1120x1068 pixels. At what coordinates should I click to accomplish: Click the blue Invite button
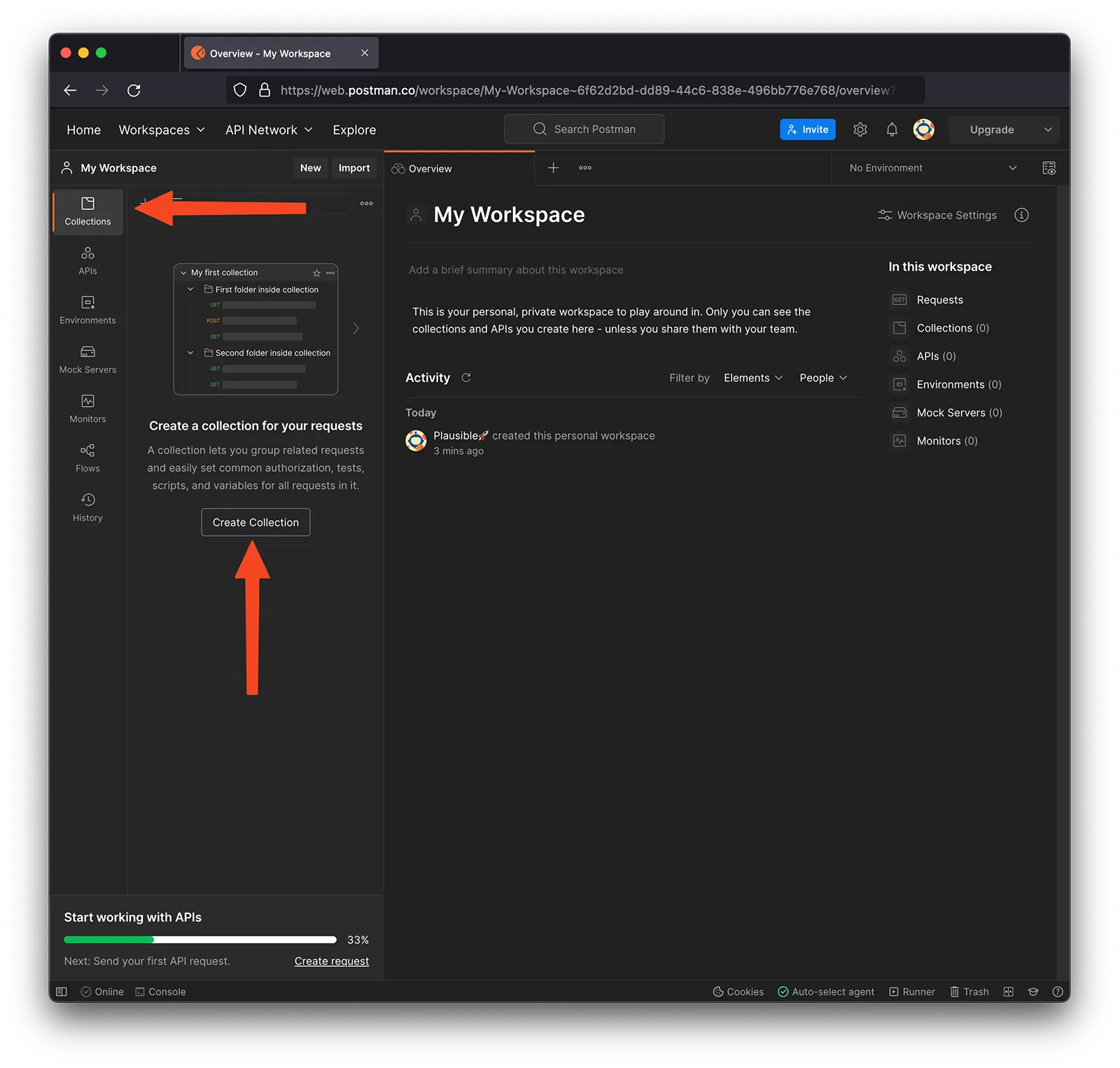(x=808, y=129)
